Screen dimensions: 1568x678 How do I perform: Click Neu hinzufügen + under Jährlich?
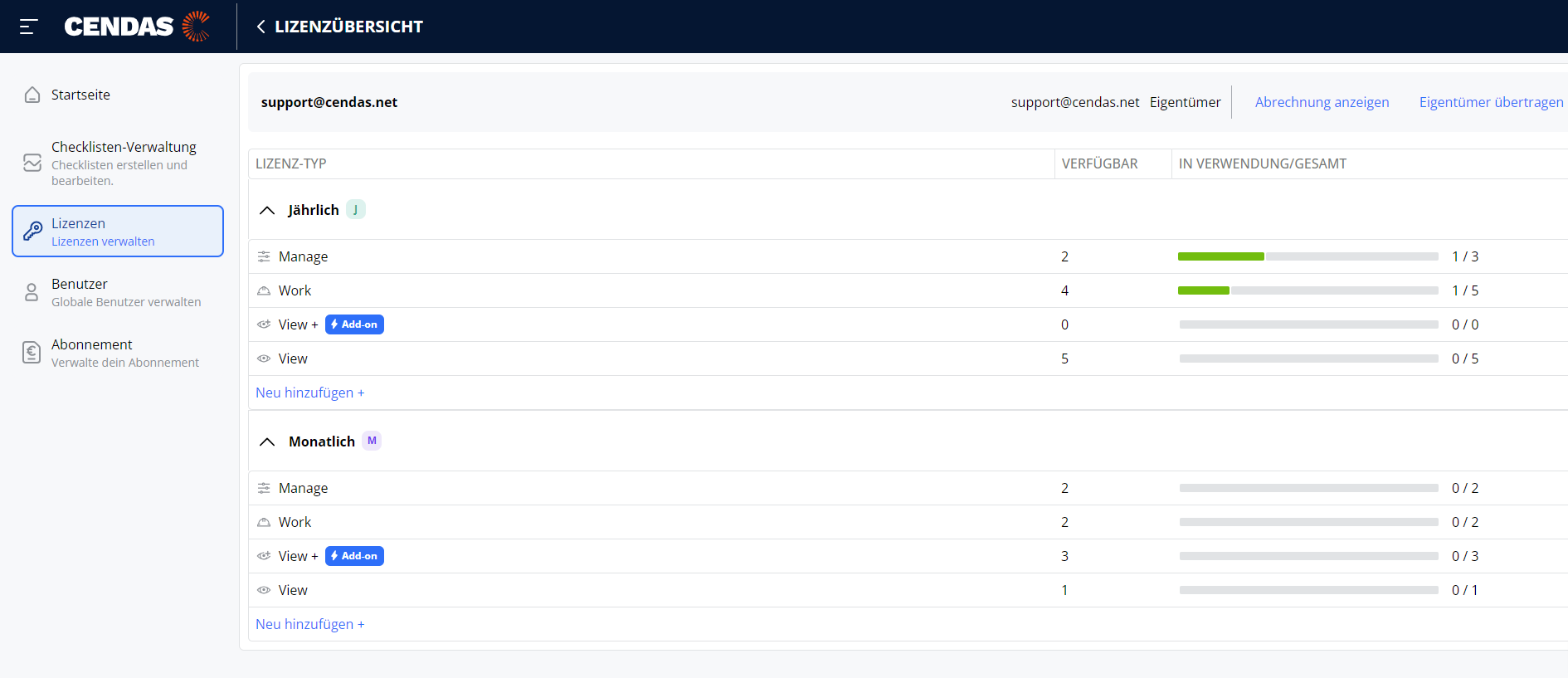tap(309, 393)
